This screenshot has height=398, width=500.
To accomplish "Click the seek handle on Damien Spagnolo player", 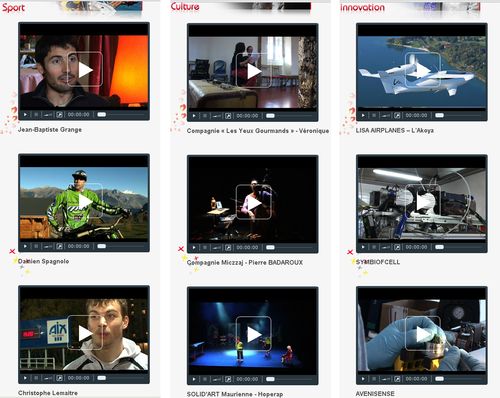I will click(102, 246).
